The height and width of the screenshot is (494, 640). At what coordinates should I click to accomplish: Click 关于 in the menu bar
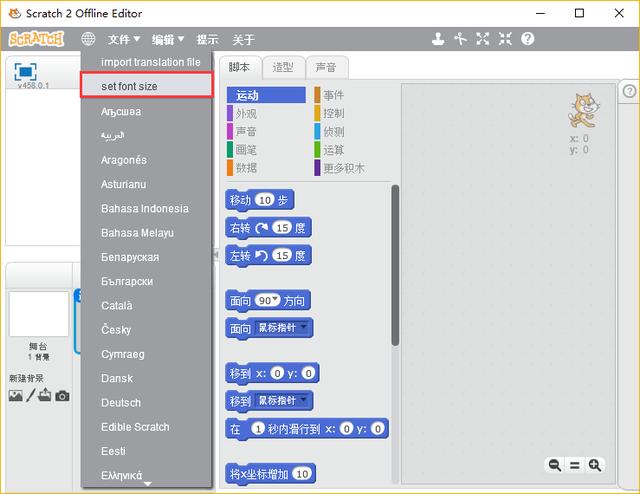click(x=243, y=40)
